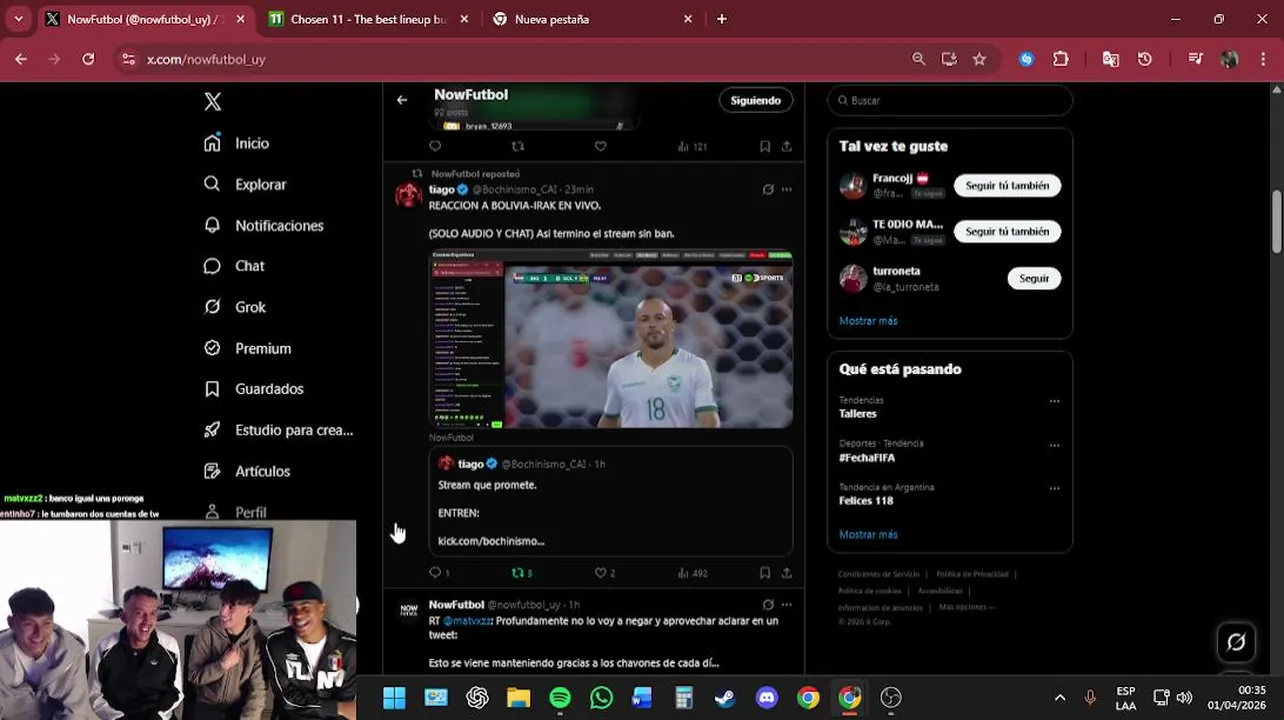This screenshot has width=1284, height=720.
Task: Click the page vertical scrollbar
Action: (x=1277, y=221)
